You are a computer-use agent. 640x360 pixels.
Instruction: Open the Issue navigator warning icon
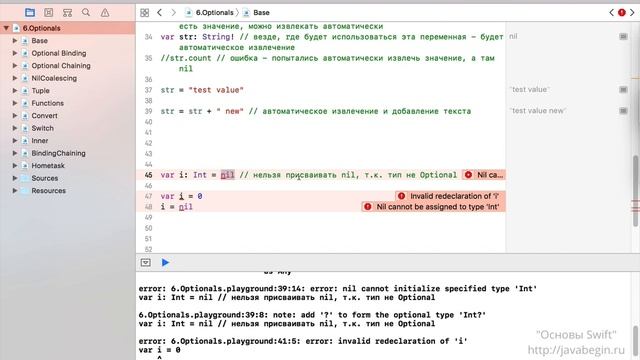pyautogui.click(x=105, y=13)
